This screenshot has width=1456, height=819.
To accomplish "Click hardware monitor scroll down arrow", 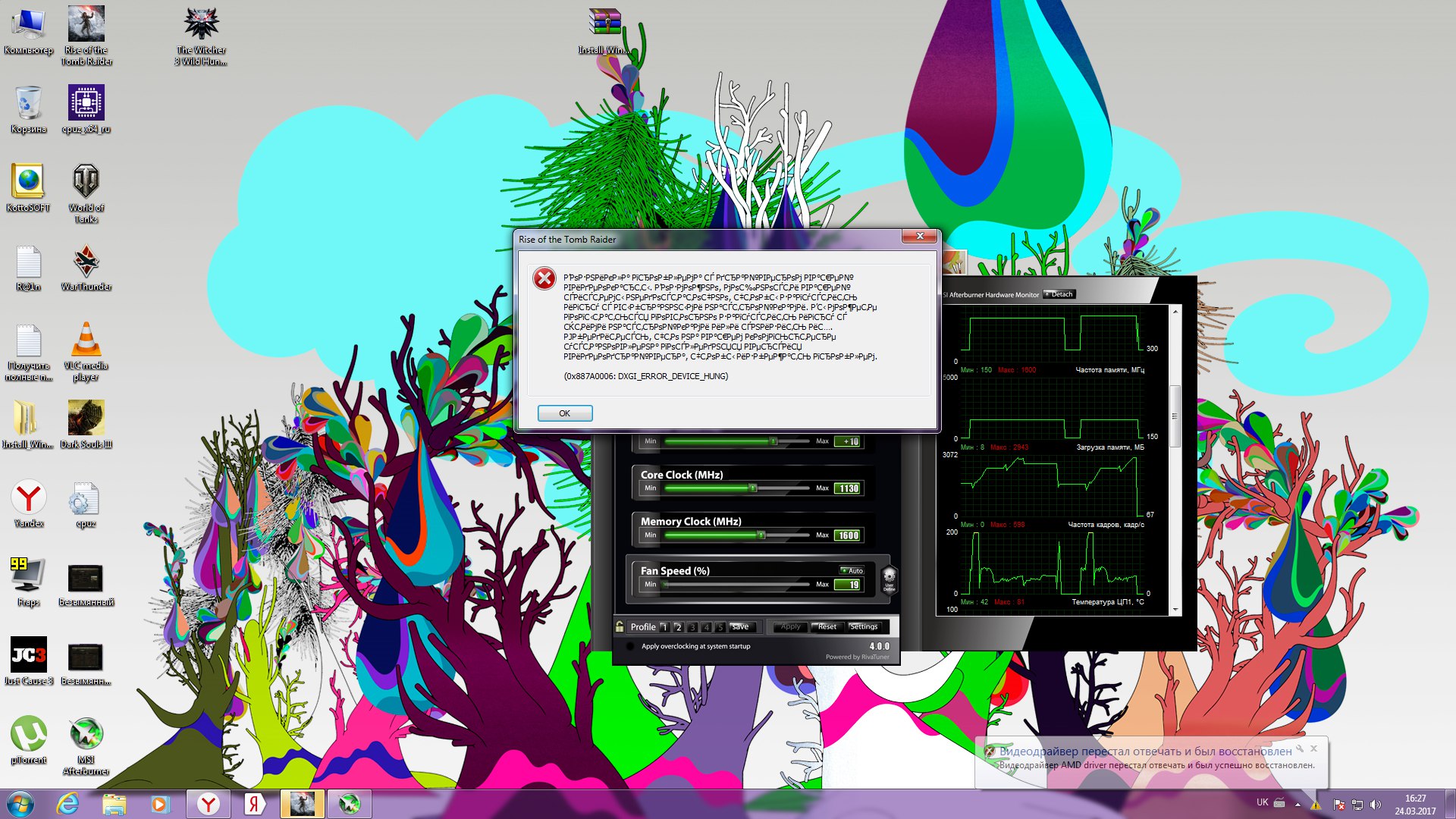I will coord(1175,610).
